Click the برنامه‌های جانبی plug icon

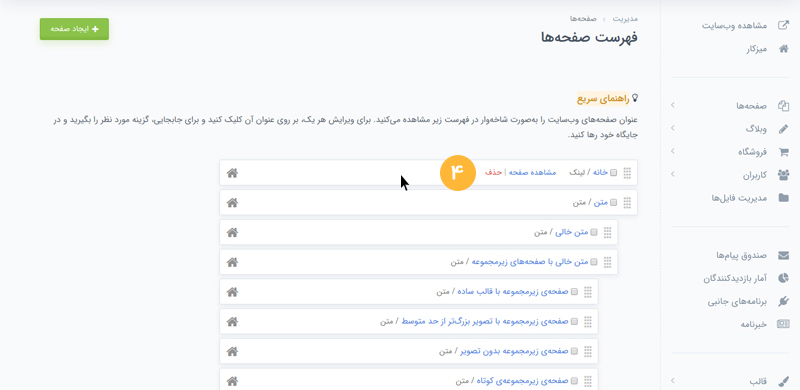coord(783,301)
